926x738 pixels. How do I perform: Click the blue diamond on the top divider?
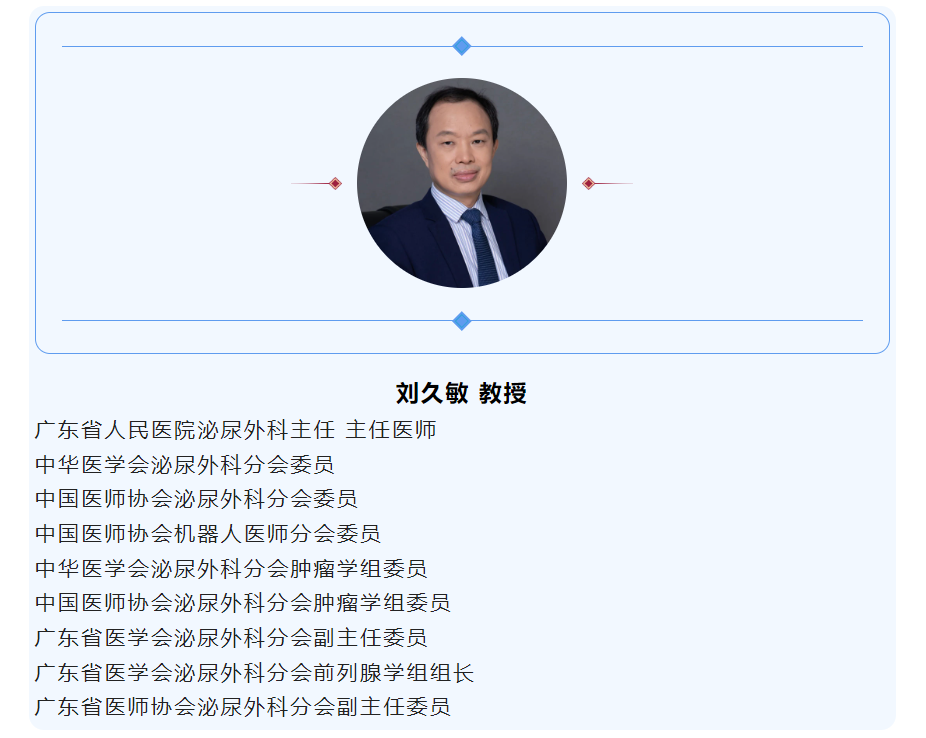point(462,46)
